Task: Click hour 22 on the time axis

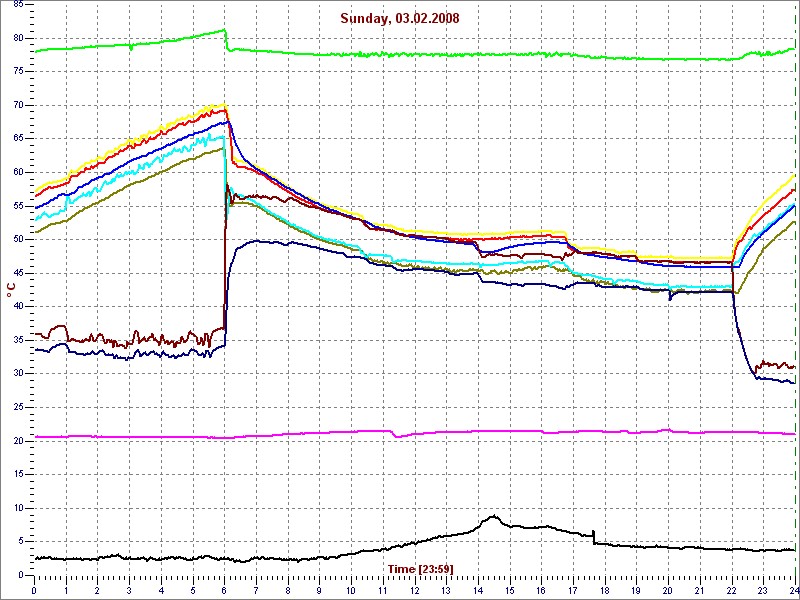Action: [732, 590]
